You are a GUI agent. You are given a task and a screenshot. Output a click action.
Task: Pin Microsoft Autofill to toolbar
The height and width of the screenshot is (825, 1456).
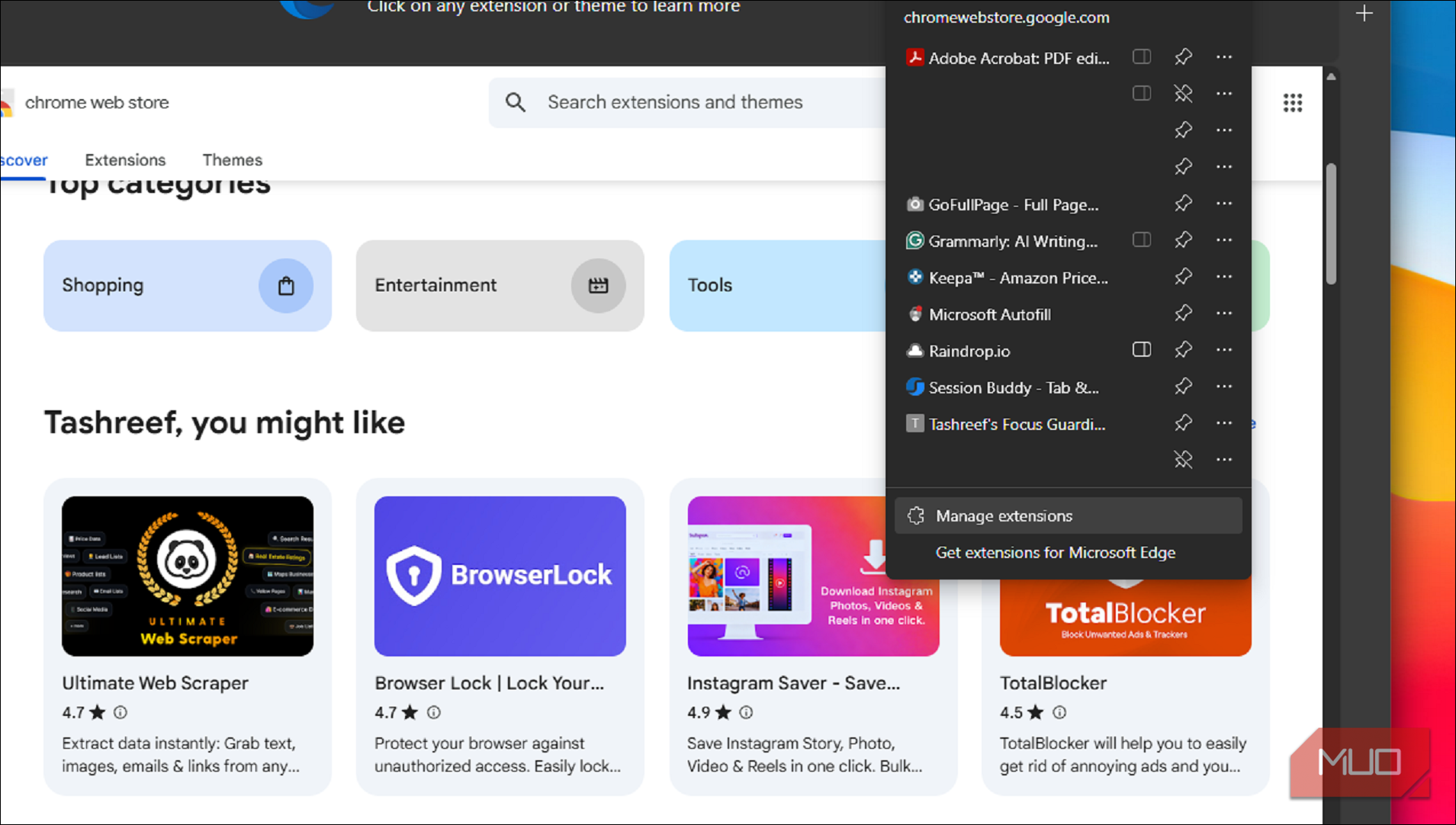(x=1183, y=313)
